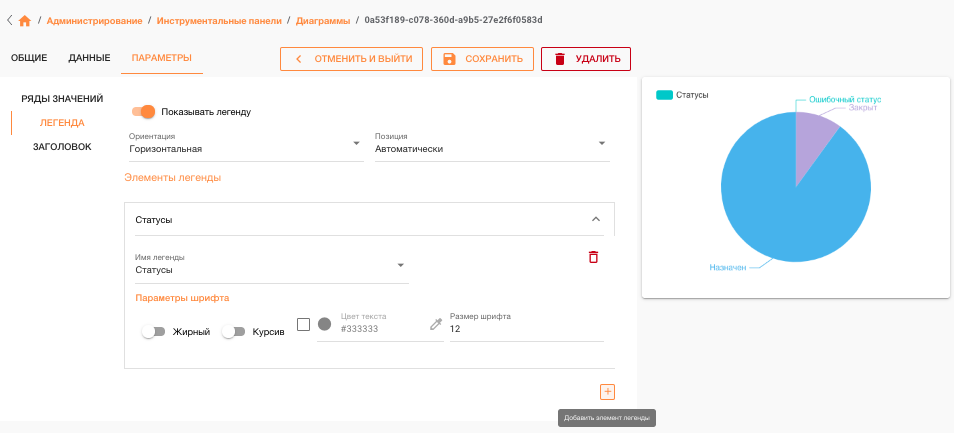The image size is (954, 433).
Task: Click Отменить и выйти button
Action: [352, 59]
